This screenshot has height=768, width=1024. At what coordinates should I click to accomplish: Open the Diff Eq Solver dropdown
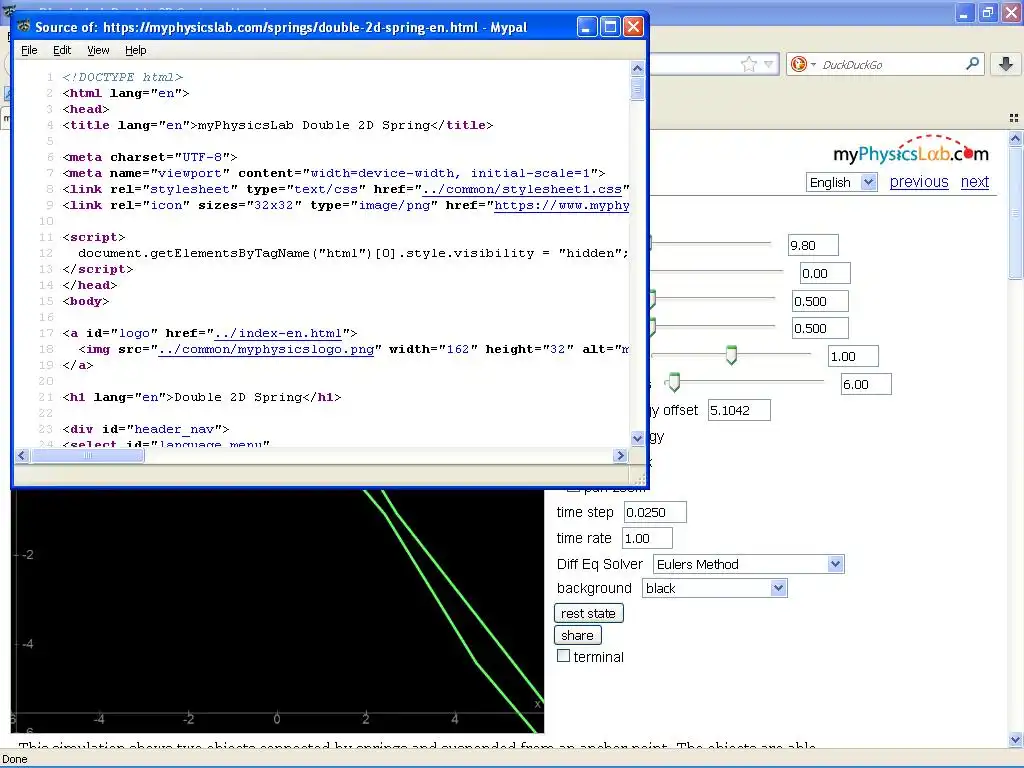[x=748, y=564]
